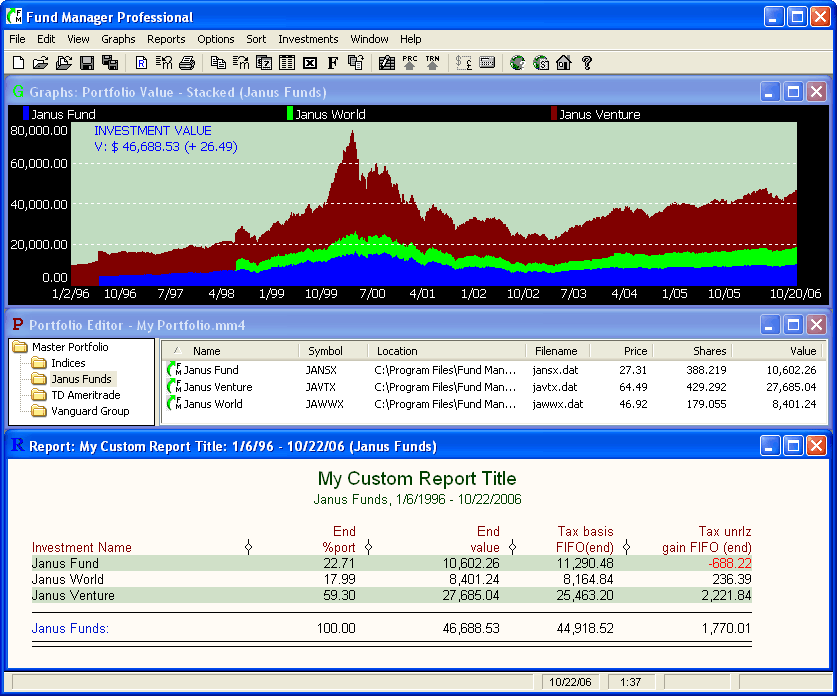Click the Janus Venture row icon in Portfolio Editor
Viewport: 837px width, 696px height.
(174, 386)
